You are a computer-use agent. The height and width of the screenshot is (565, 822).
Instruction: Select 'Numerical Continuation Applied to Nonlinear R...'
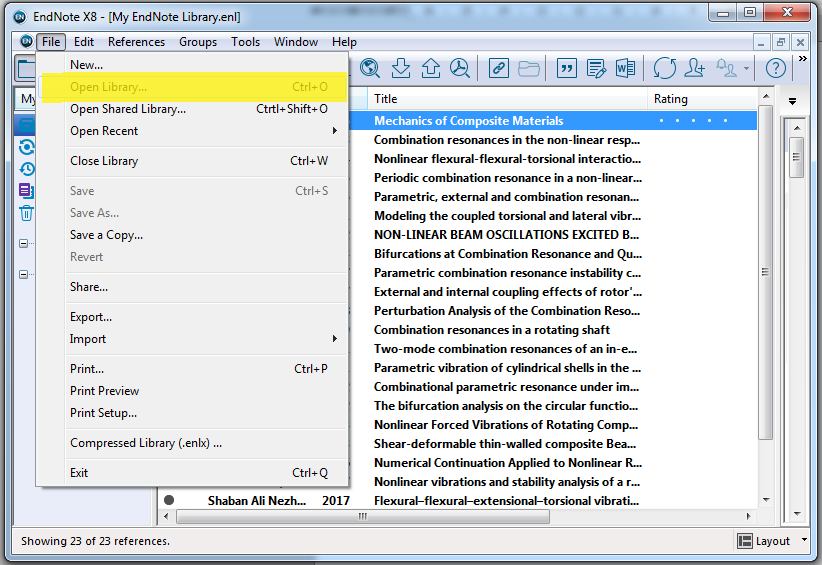coord(507,463)
